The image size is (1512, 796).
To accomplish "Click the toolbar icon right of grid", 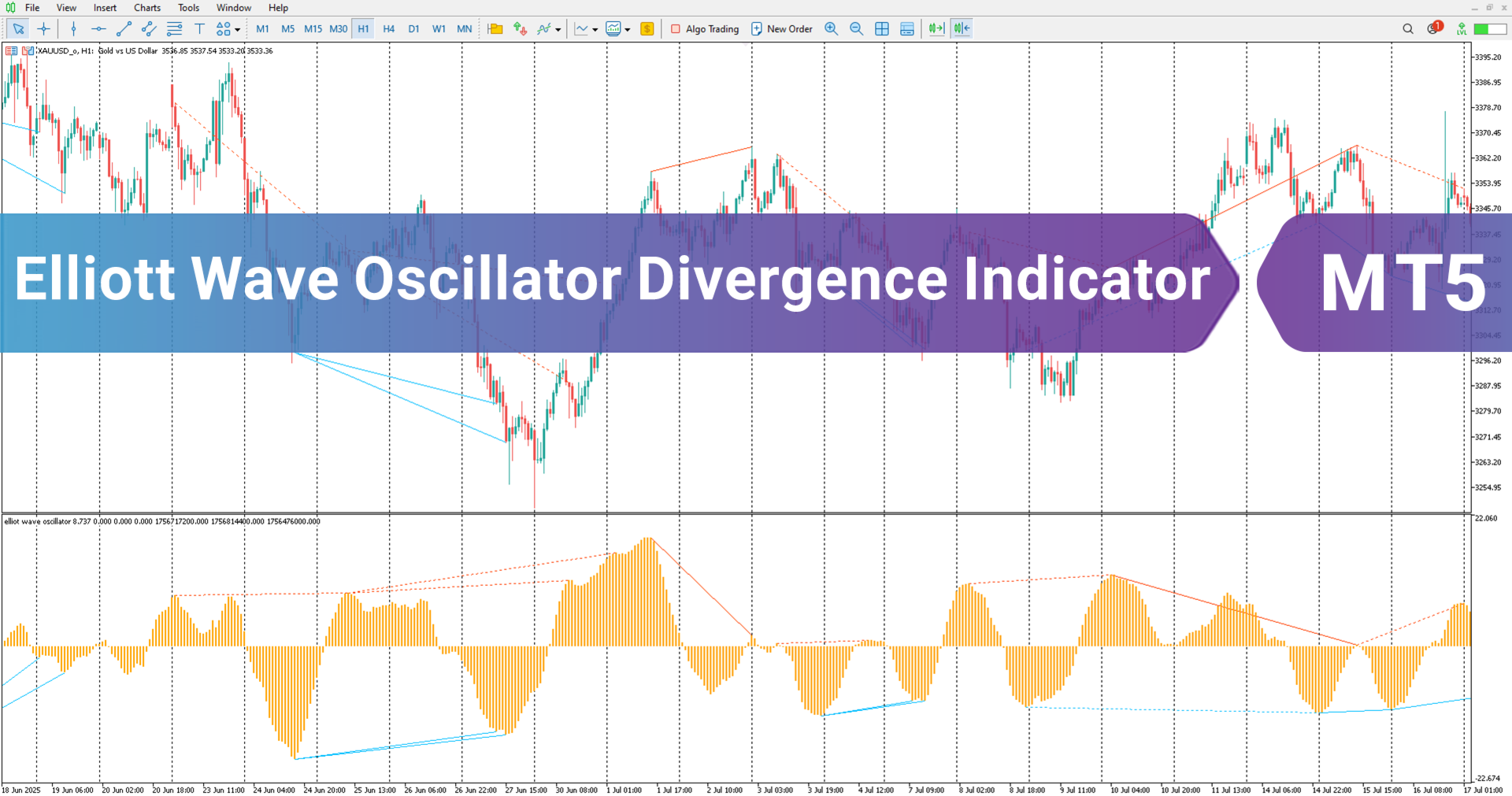I will [907, 29].
